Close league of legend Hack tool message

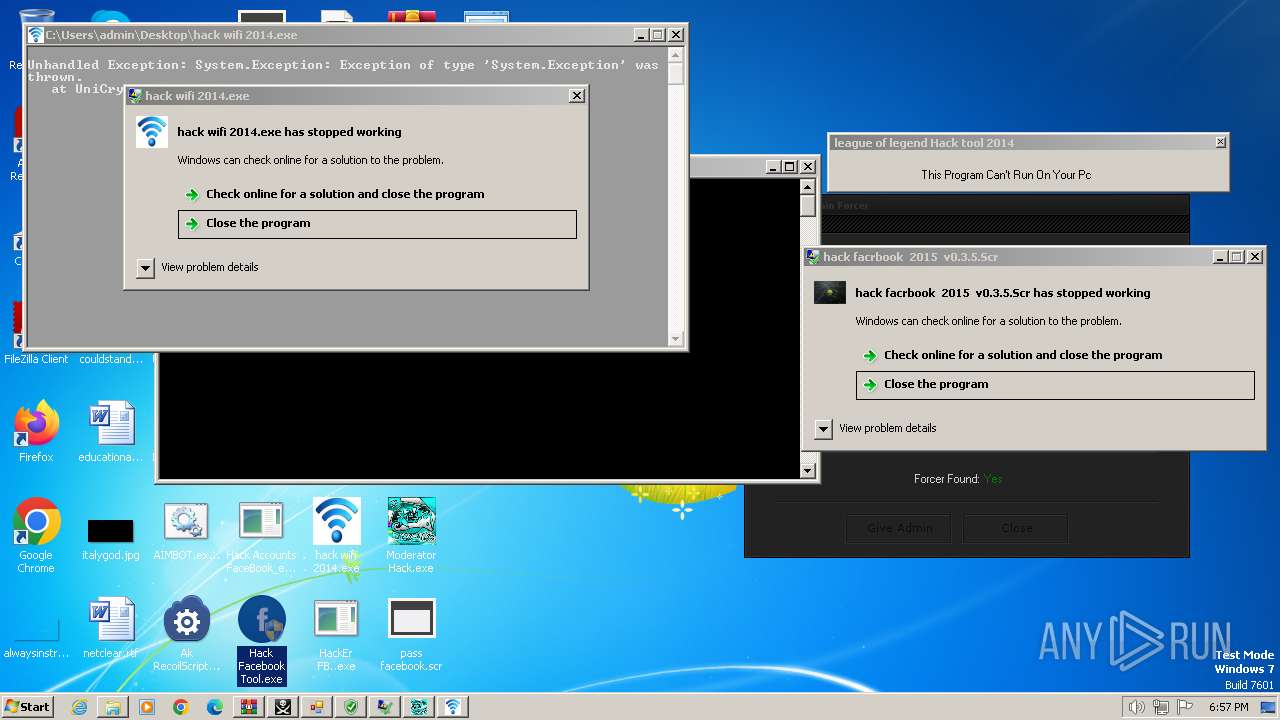coord(1220,143)
